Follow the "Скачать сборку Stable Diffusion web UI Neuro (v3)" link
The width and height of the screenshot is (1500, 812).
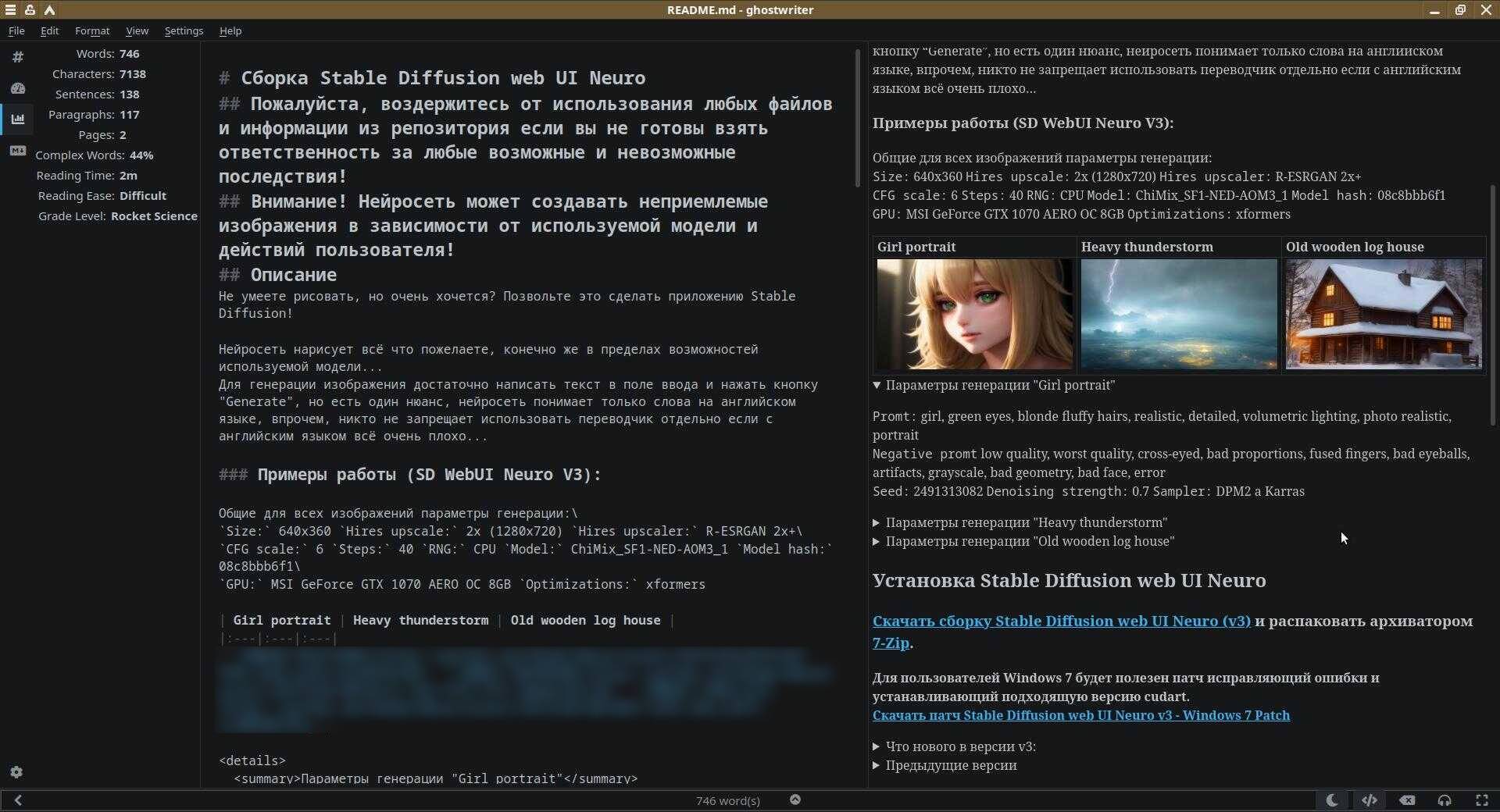(x=1062, y=621)
